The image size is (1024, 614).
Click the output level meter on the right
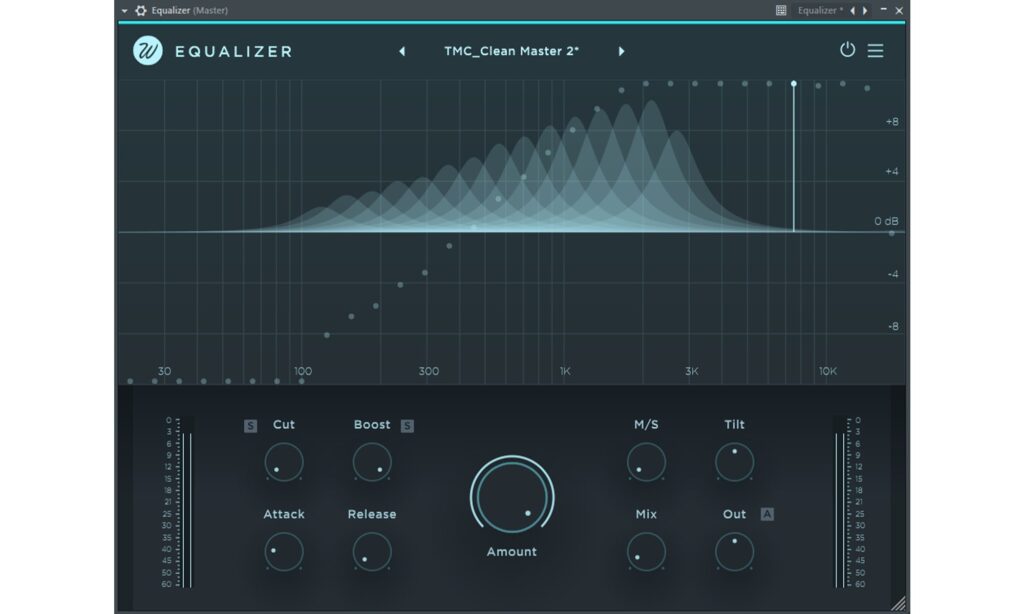[x=839, y=503]
